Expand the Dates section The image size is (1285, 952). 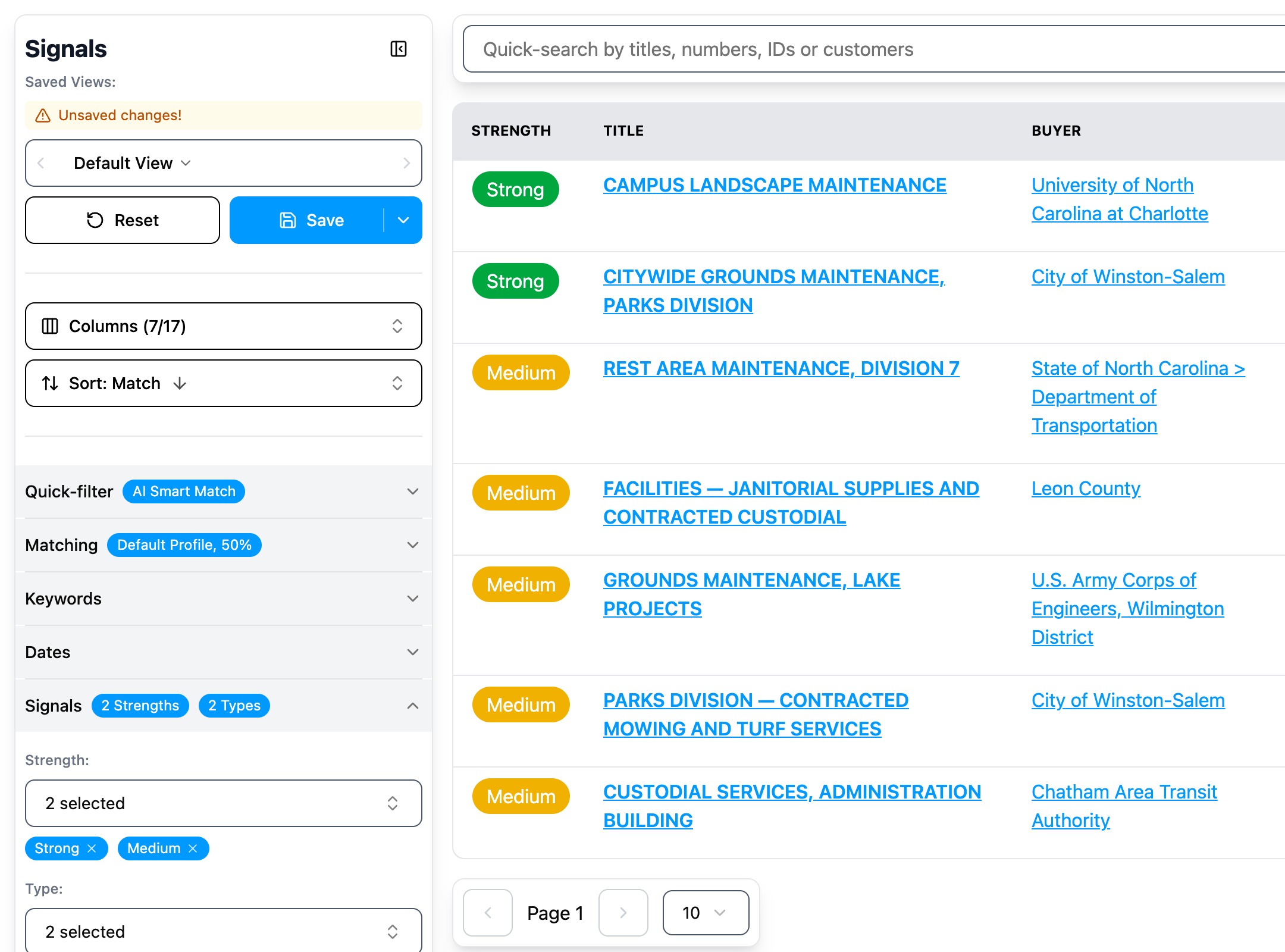pyautogui.click(x=224, y=652)
